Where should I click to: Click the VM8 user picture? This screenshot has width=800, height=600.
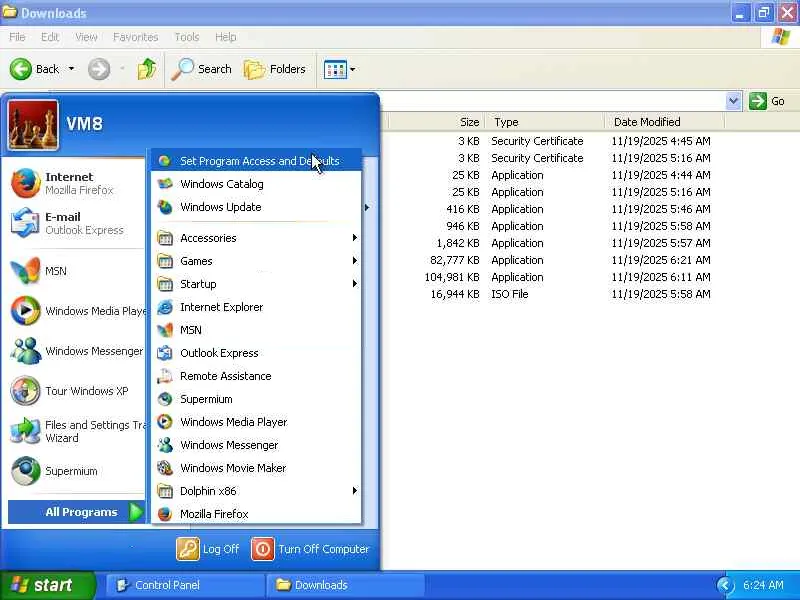pos(33,125)
